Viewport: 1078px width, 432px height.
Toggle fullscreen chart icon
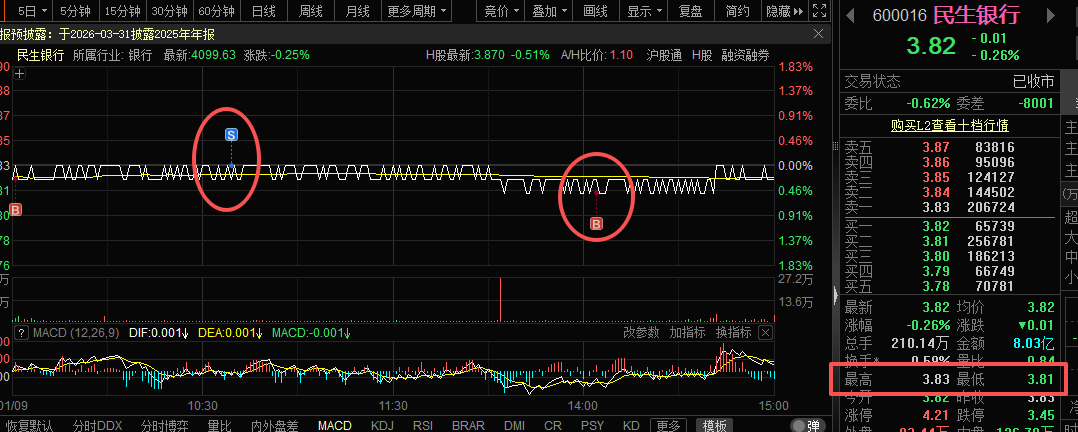point(819,10)
